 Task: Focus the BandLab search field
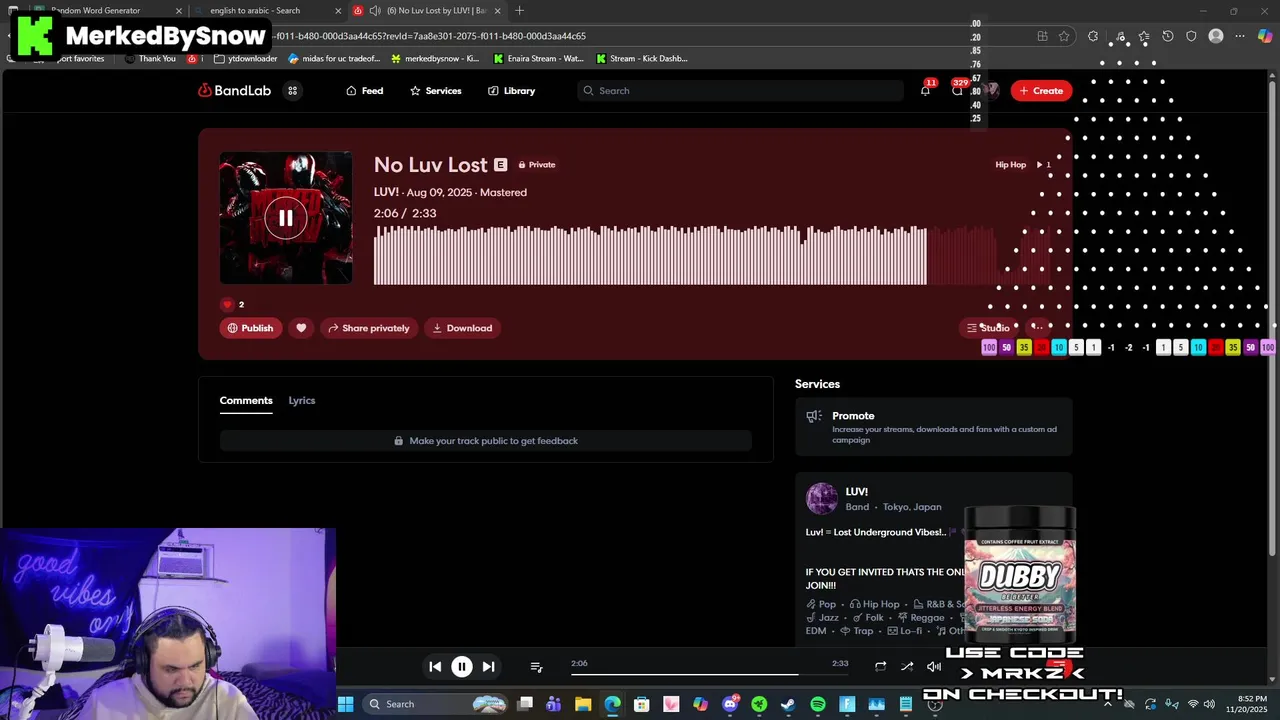[x=740, y=90]
